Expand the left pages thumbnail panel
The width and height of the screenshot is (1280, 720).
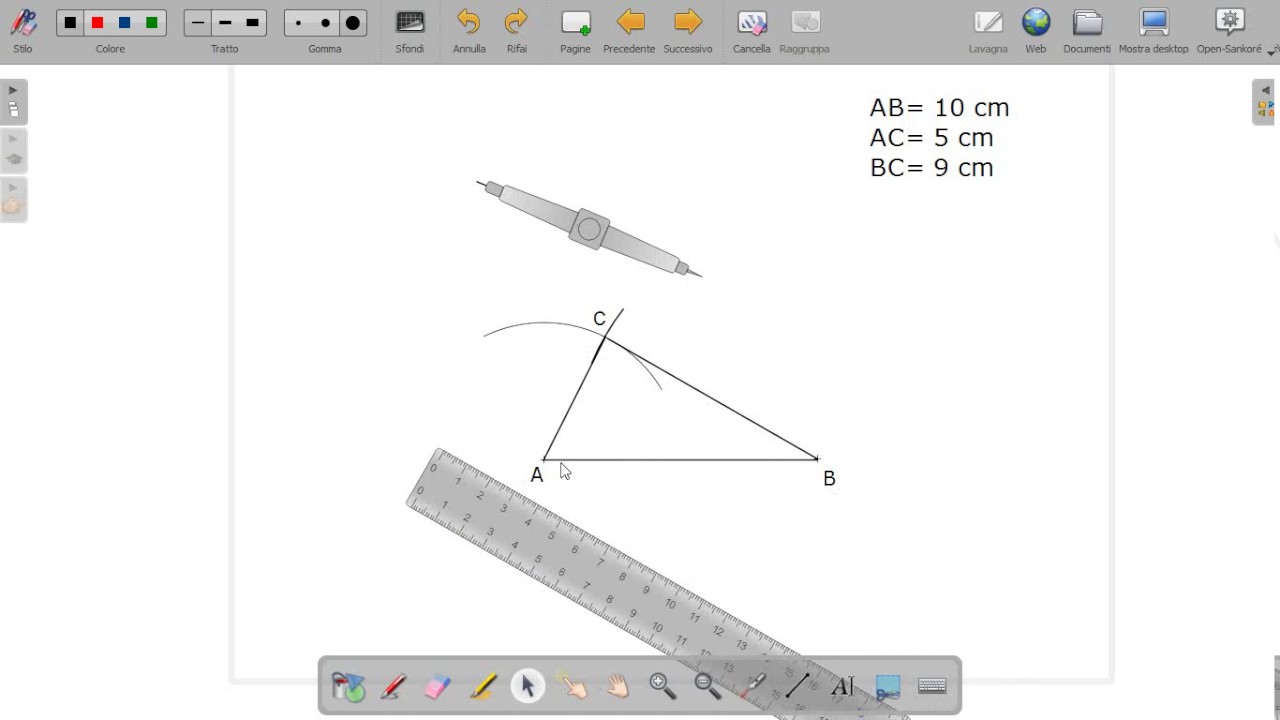click(13, 102)
